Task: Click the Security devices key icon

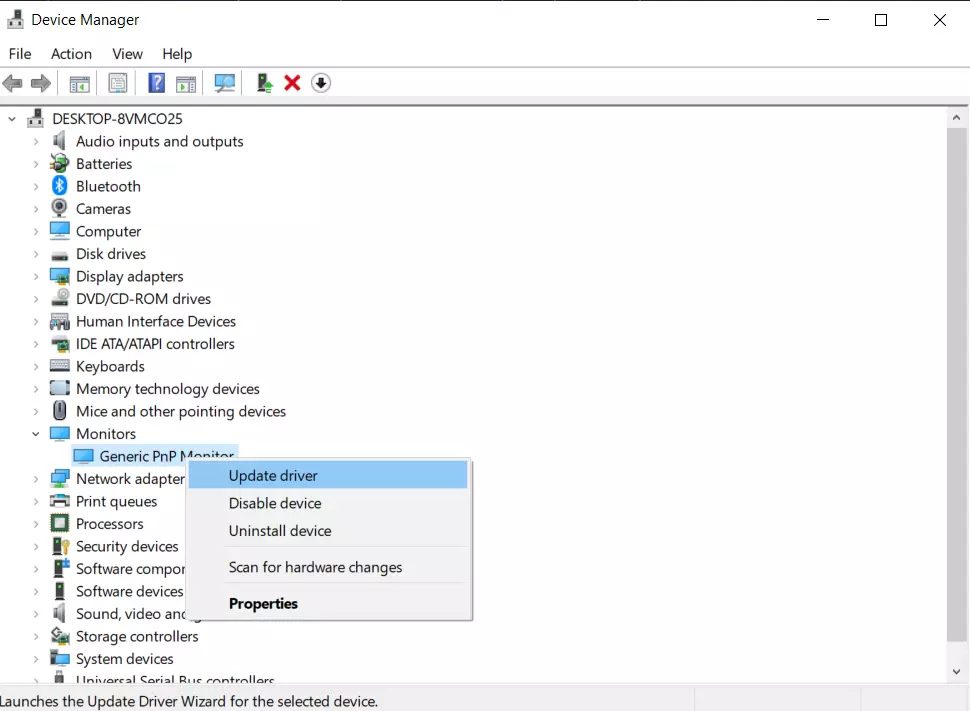Action: coord(60,546)
